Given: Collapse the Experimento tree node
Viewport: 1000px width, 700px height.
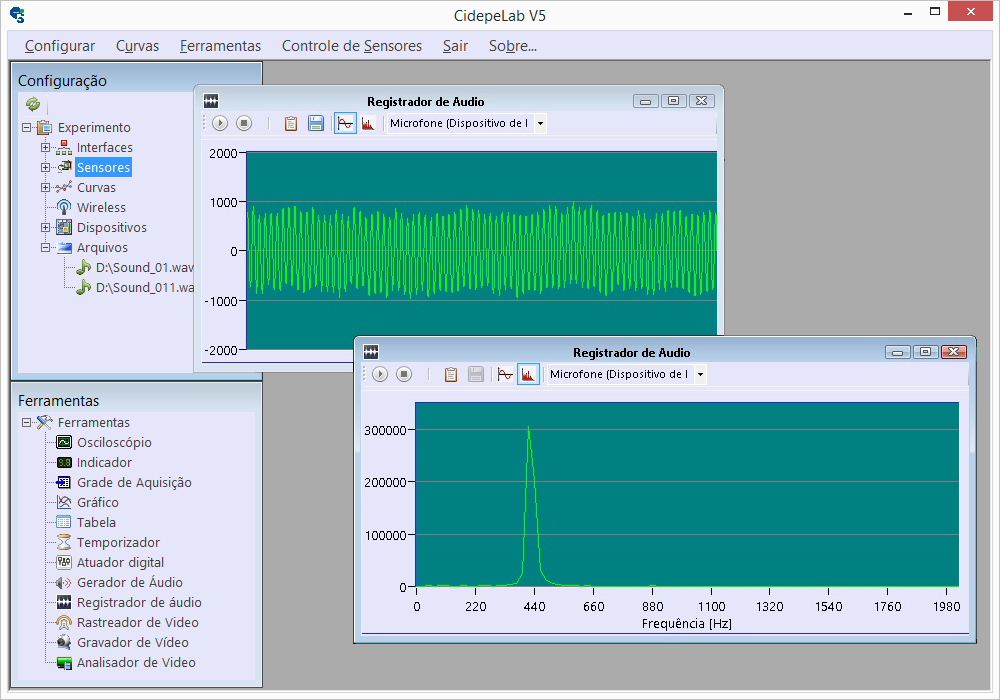Looking at the screenshot, I should 26,128.
